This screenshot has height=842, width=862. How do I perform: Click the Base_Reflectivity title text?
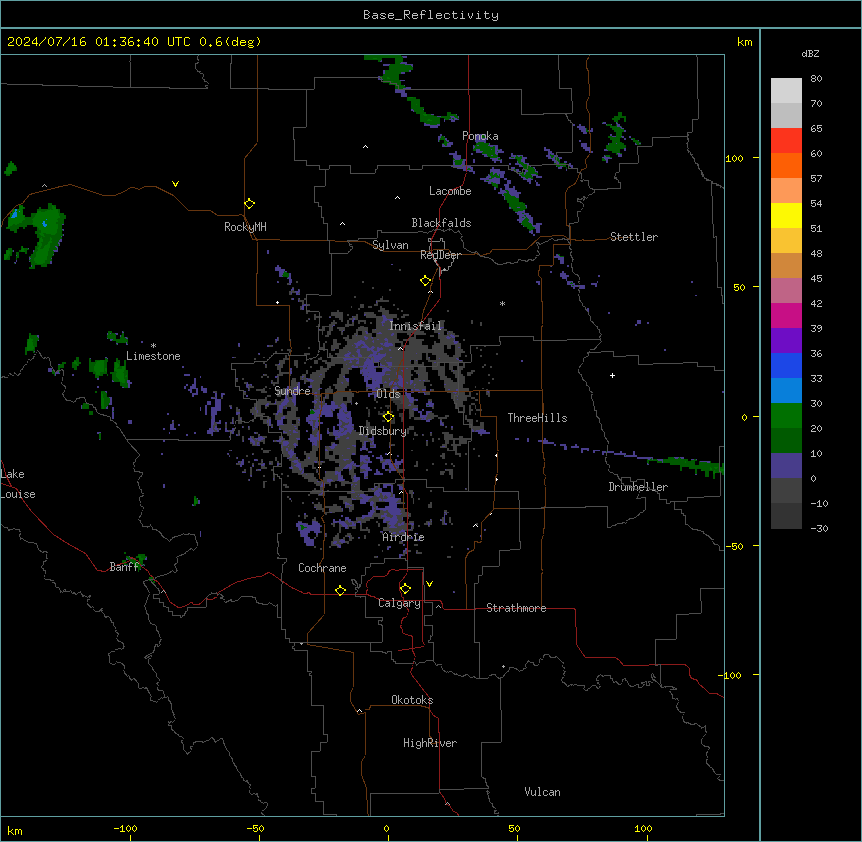coord(431,15)
